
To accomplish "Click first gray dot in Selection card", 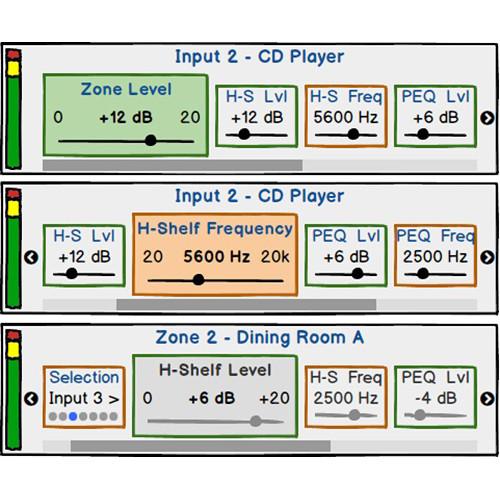I will [x=53, y=416].
